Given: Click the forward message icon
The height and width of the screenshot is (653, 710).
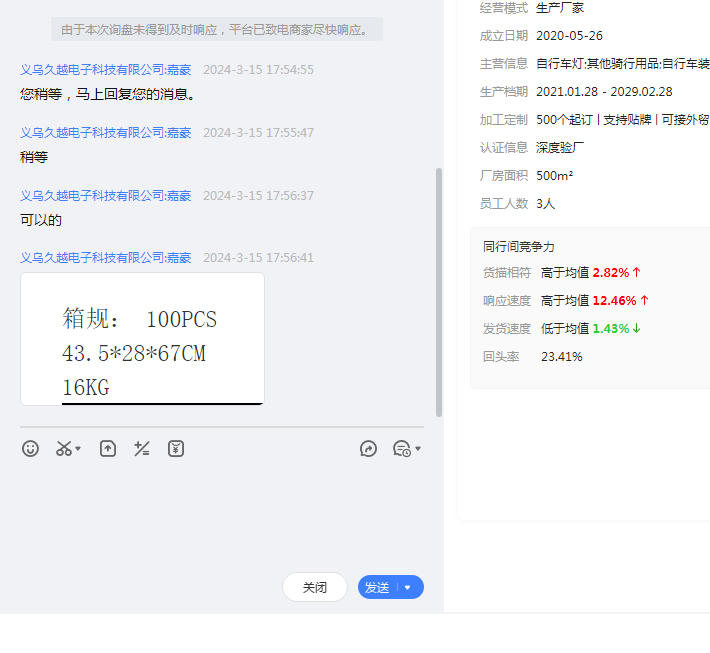Looking at the screenshot, I should pos(368,449).
